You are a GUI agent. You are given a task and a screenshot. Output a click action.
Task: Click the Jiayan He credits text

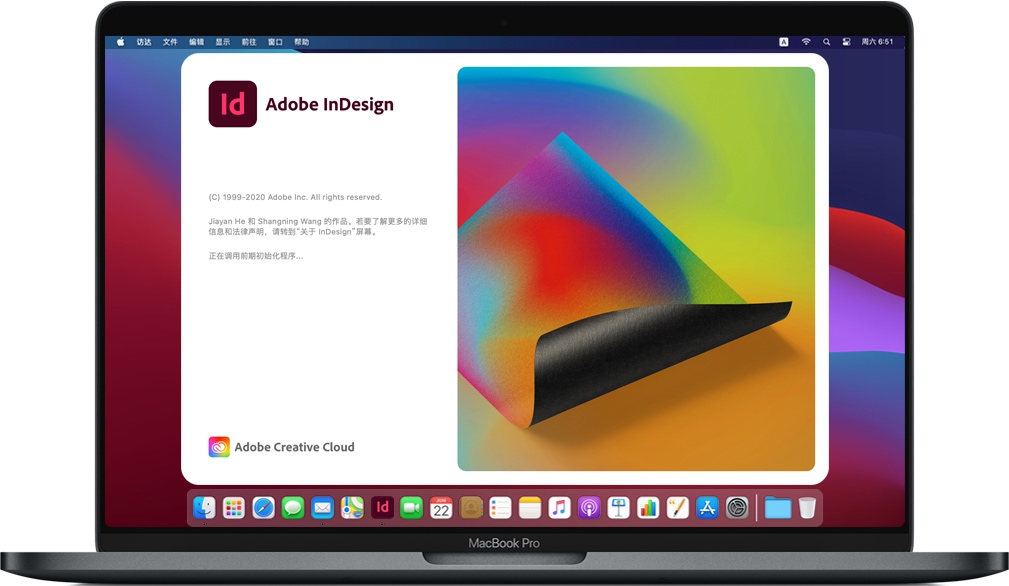coord(318,226)
